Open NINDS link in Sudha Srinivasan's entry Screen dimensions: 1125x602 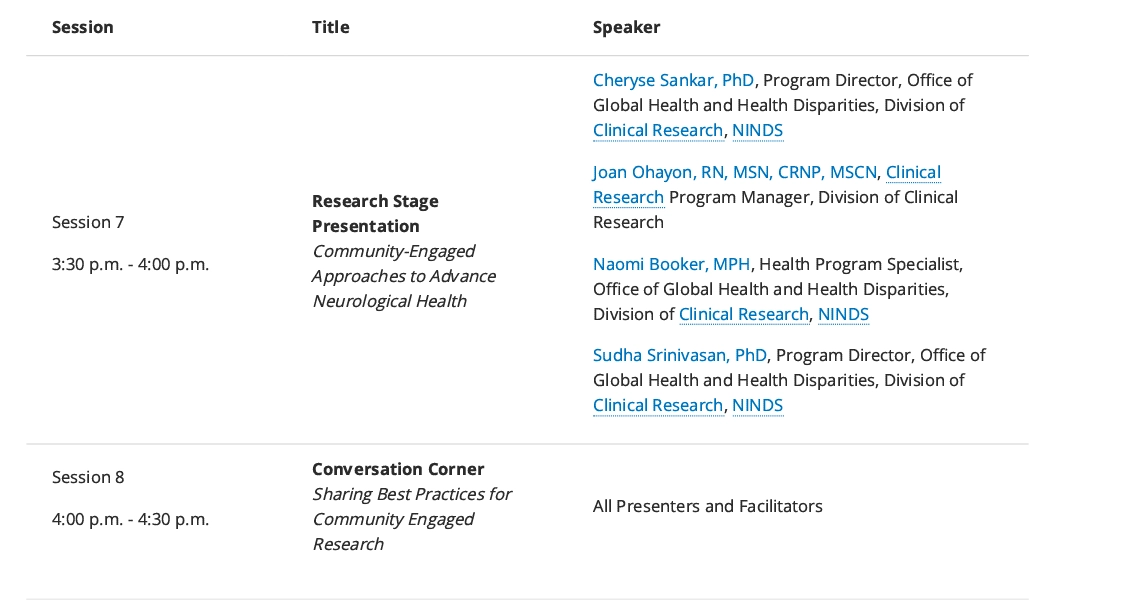(x=757, y=405)
